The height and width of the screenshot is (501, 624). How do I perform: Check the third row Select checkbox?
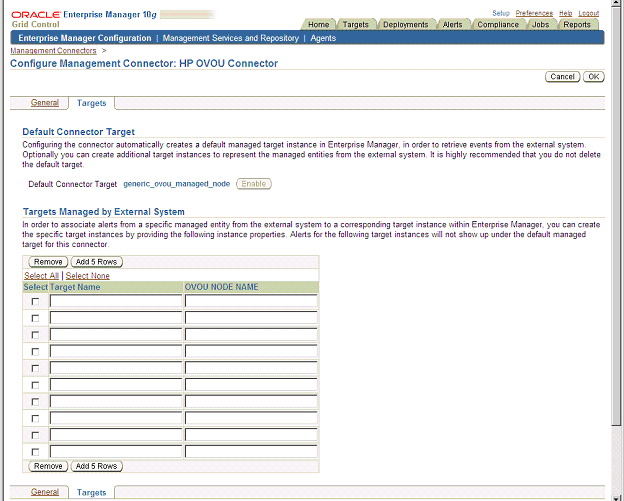35,335
